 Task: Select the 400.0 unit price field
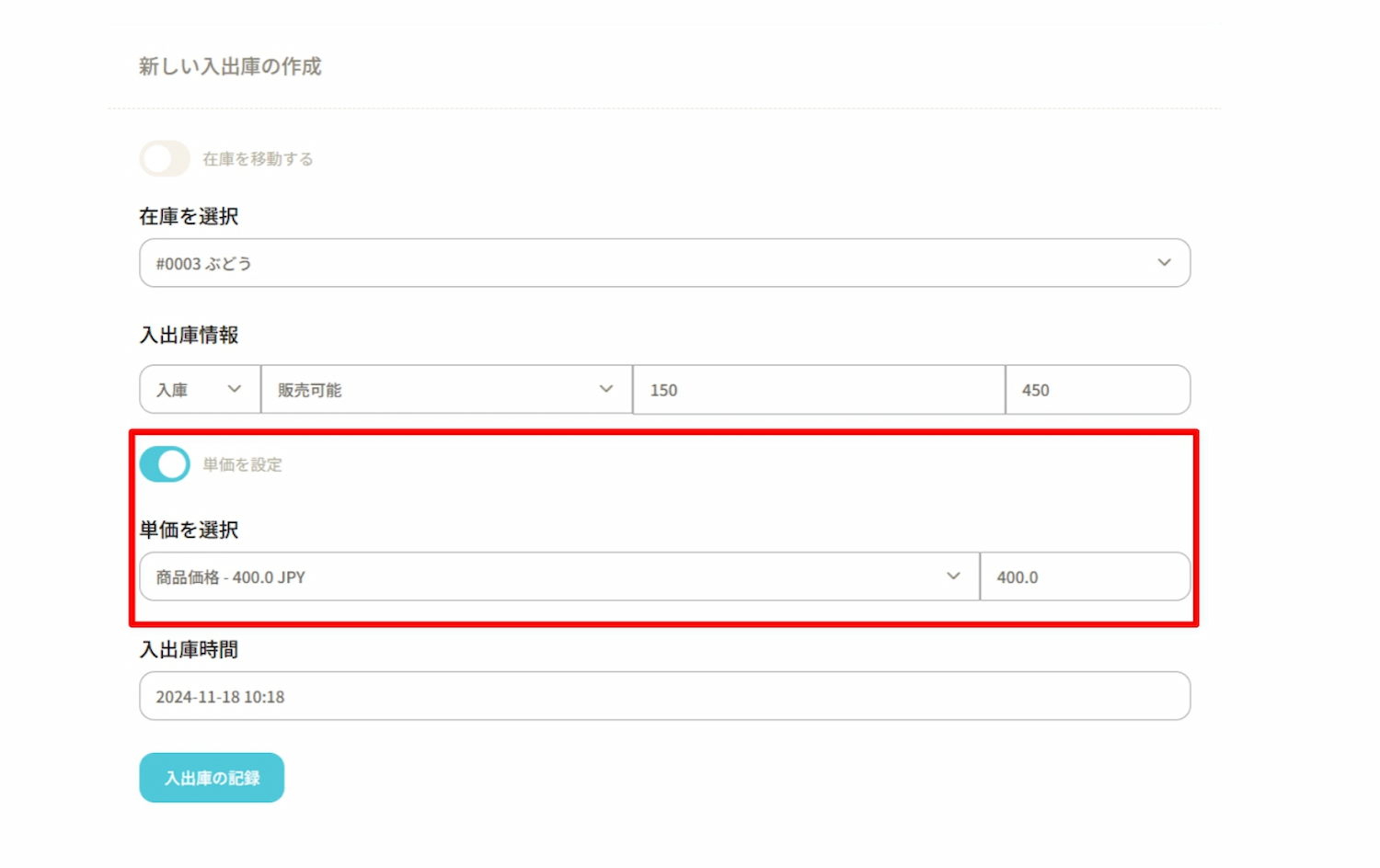[1085, 577]
